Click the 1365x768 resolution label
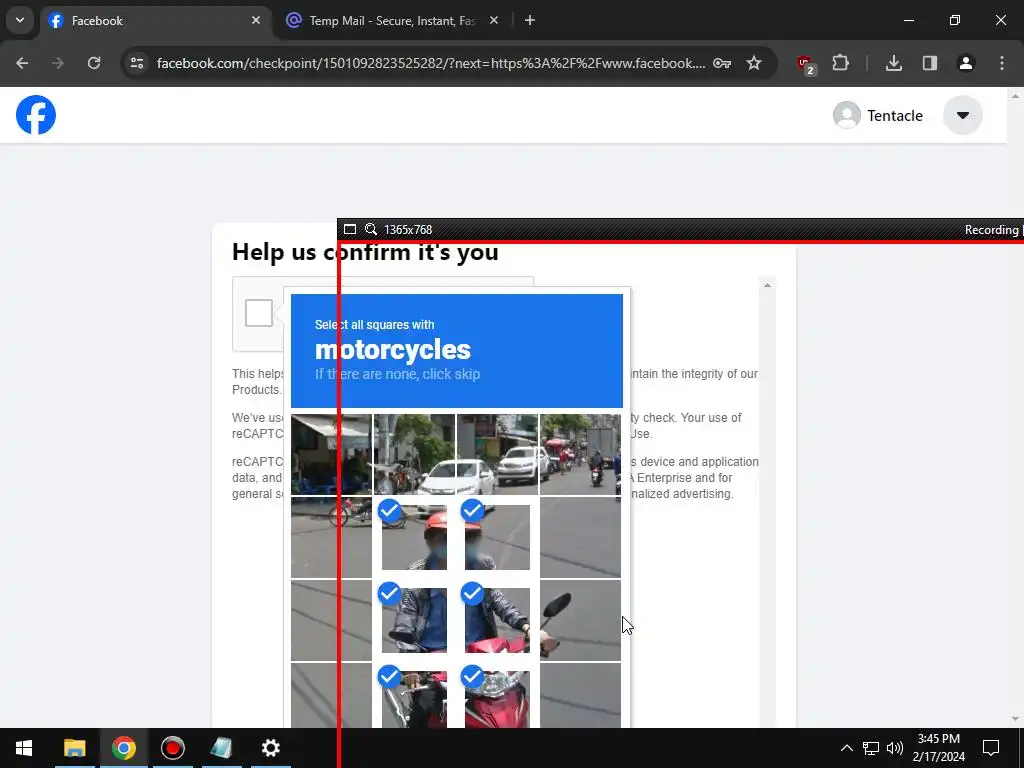This screenshot has width=1024, height=768. click(x=408, y=230)
